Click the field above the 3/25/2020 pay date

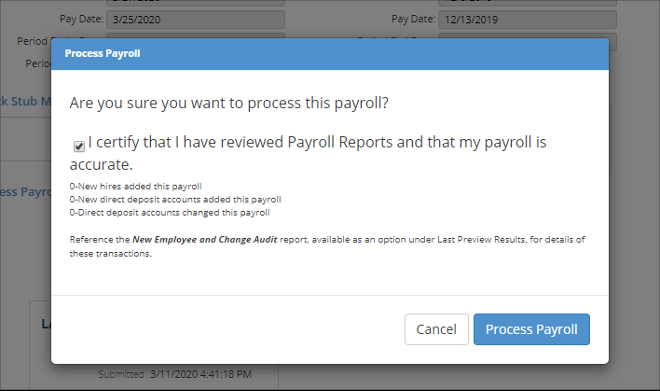click(195, 3)
